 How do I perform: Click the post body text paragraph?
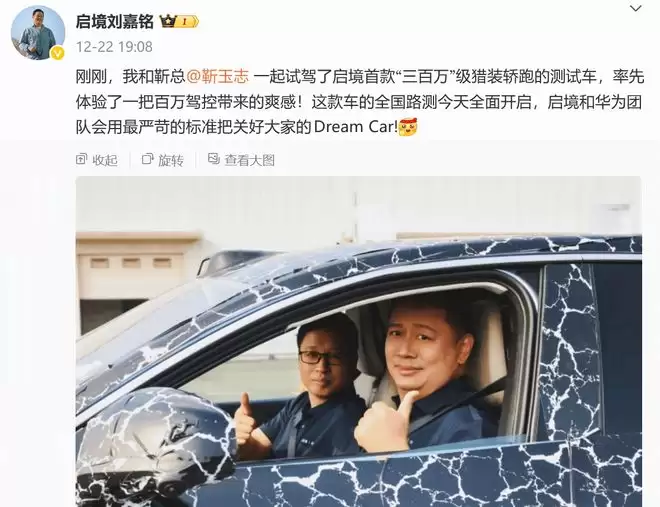point(360,102)
